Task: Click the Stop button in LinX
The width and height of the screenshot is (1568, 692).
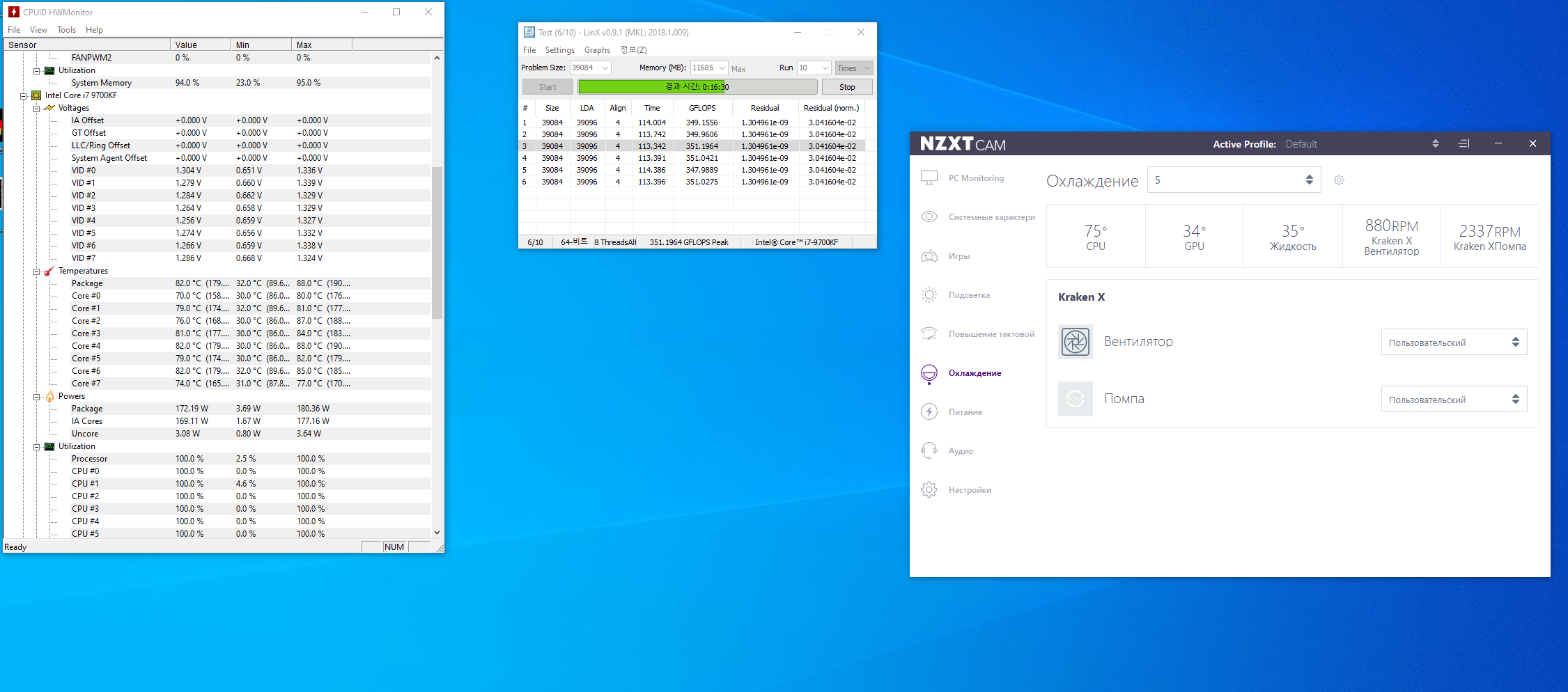Action: 847,87
